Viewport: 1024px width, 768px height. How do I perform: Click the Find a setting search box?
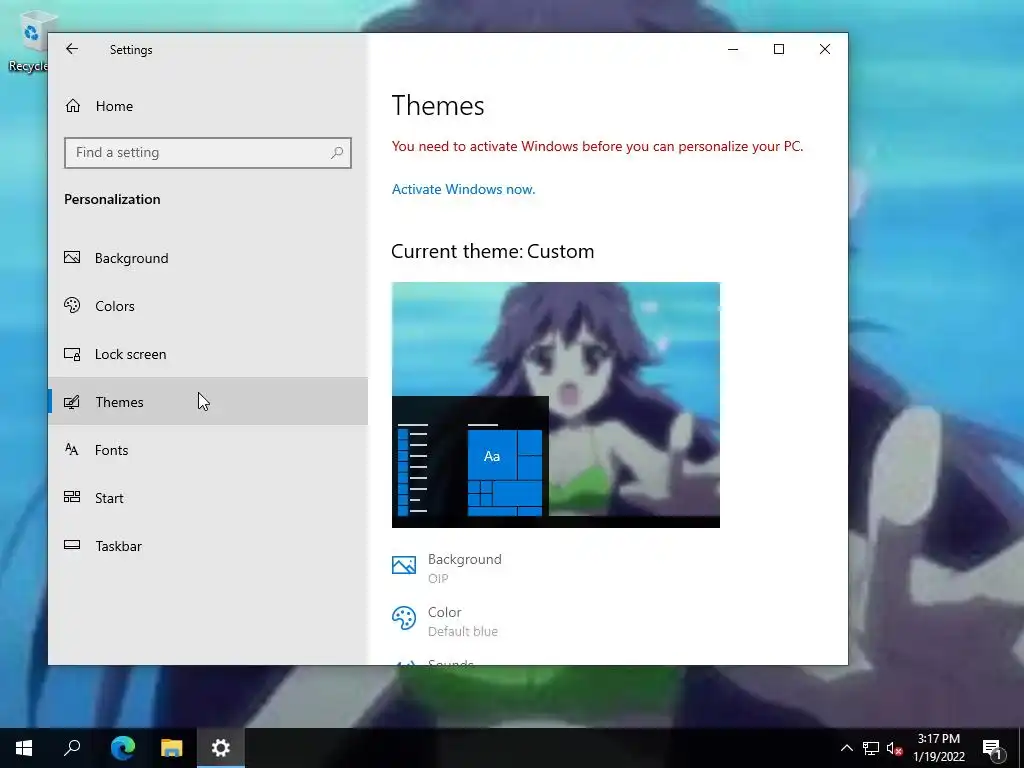208,153
